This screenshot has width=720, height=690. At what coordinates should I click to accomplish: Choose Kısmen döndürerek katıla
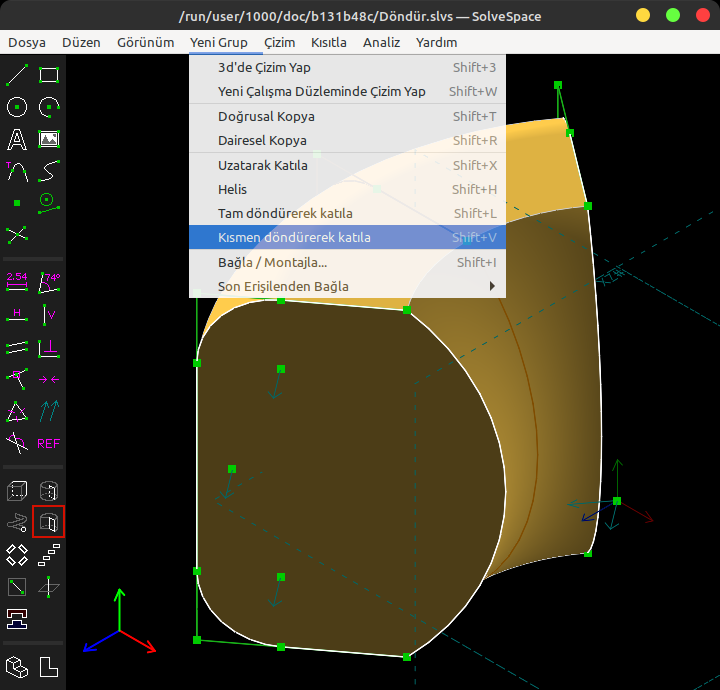(348, 237)
